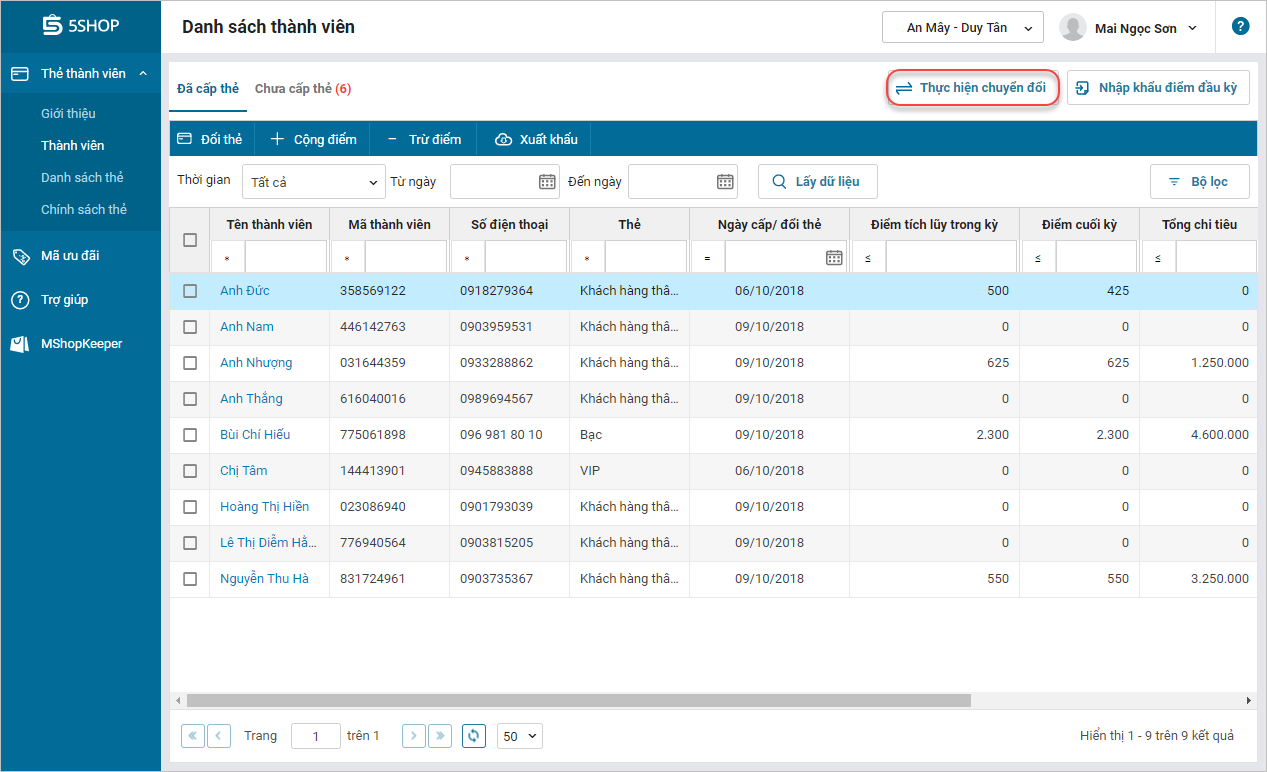Click the refresh icon in pagination bar

click(x=474, y=736)
